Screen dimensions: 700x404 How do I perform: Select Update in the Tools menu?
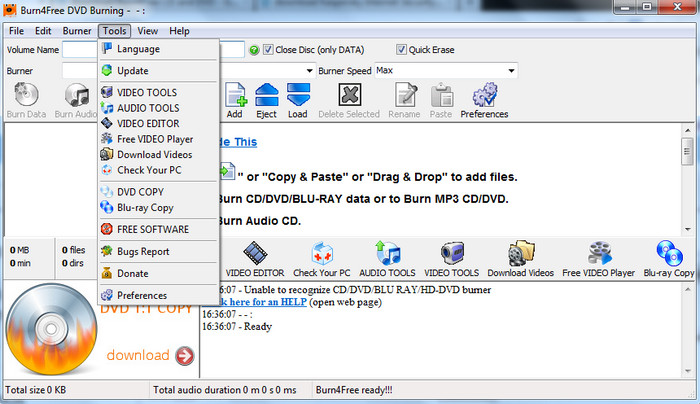point(159,71)
